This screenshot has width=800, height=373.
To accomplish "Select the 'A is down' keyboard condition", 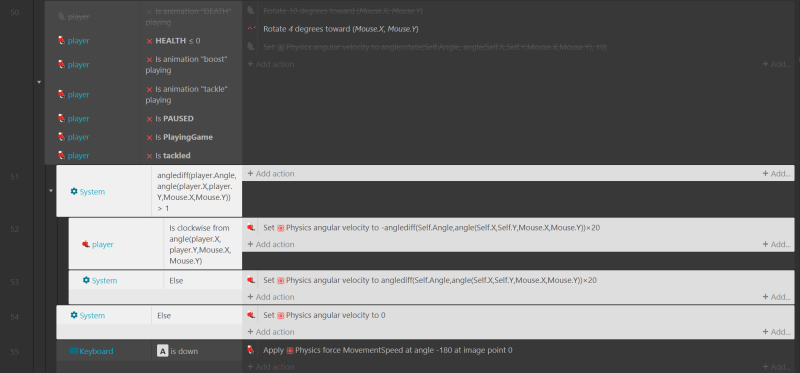I will click(178, 351).
